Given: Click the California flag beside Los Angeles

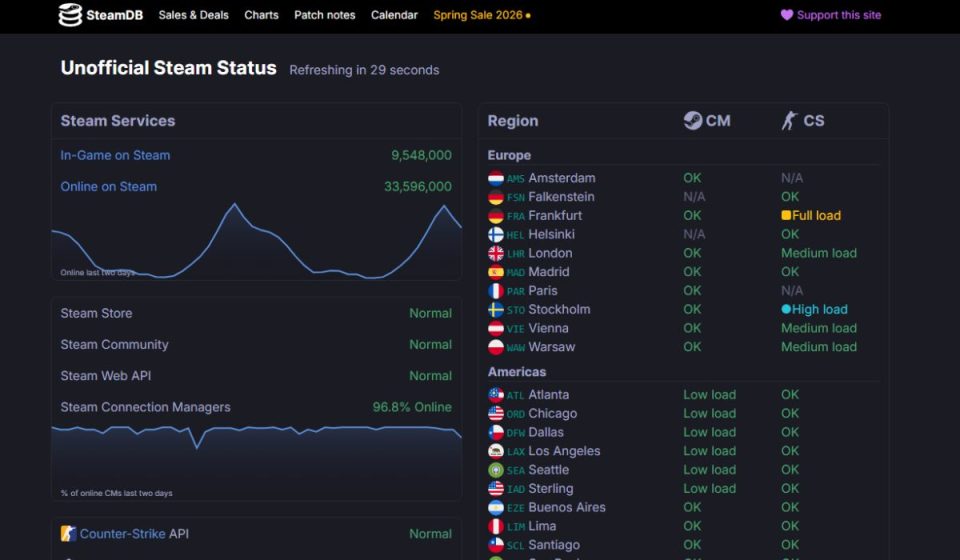Looking at the screenshot, I should [x=495, y=451].
